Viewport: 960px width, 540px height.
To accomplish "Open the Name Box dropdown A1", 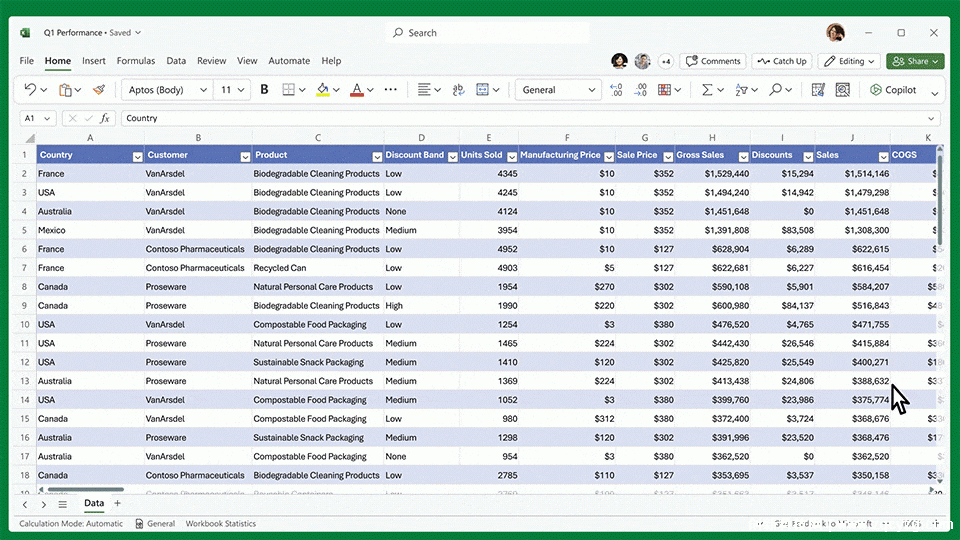I will coord(47,118).
